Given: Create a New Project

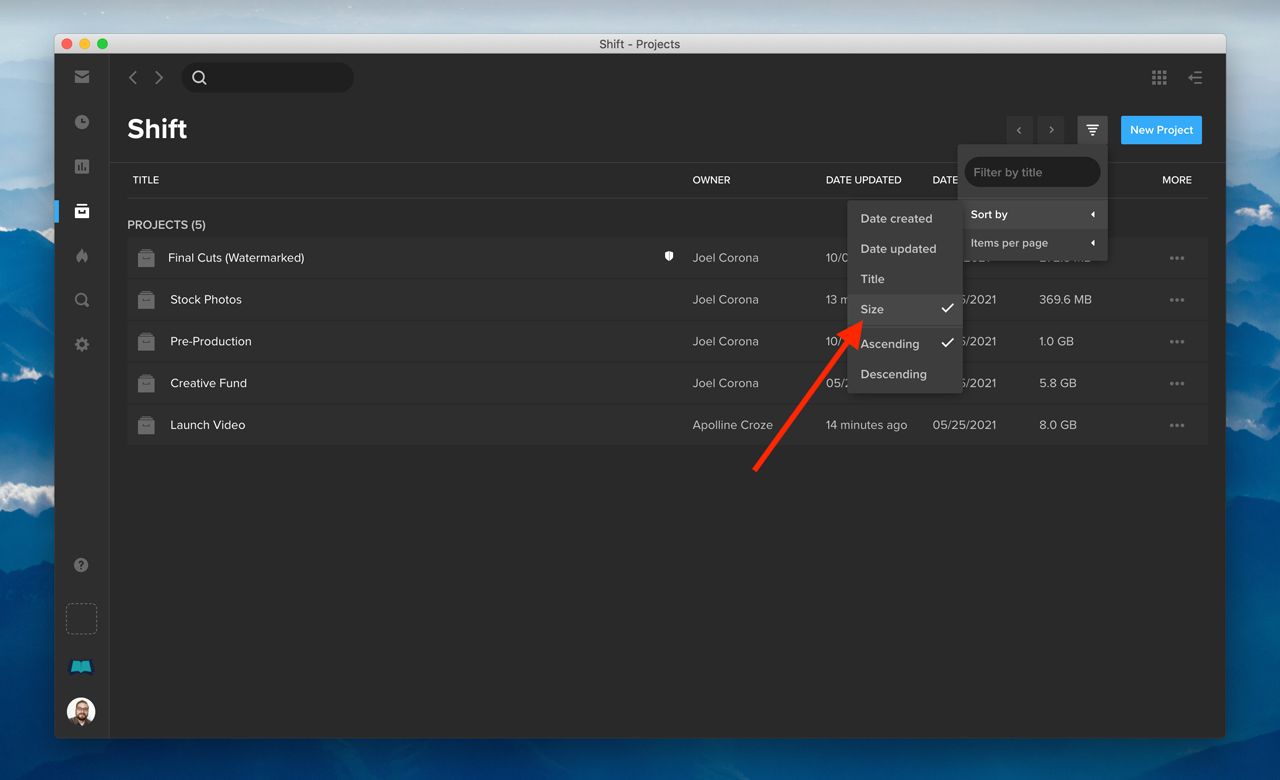Looking at the screenshot, I should pos(1161,130).
